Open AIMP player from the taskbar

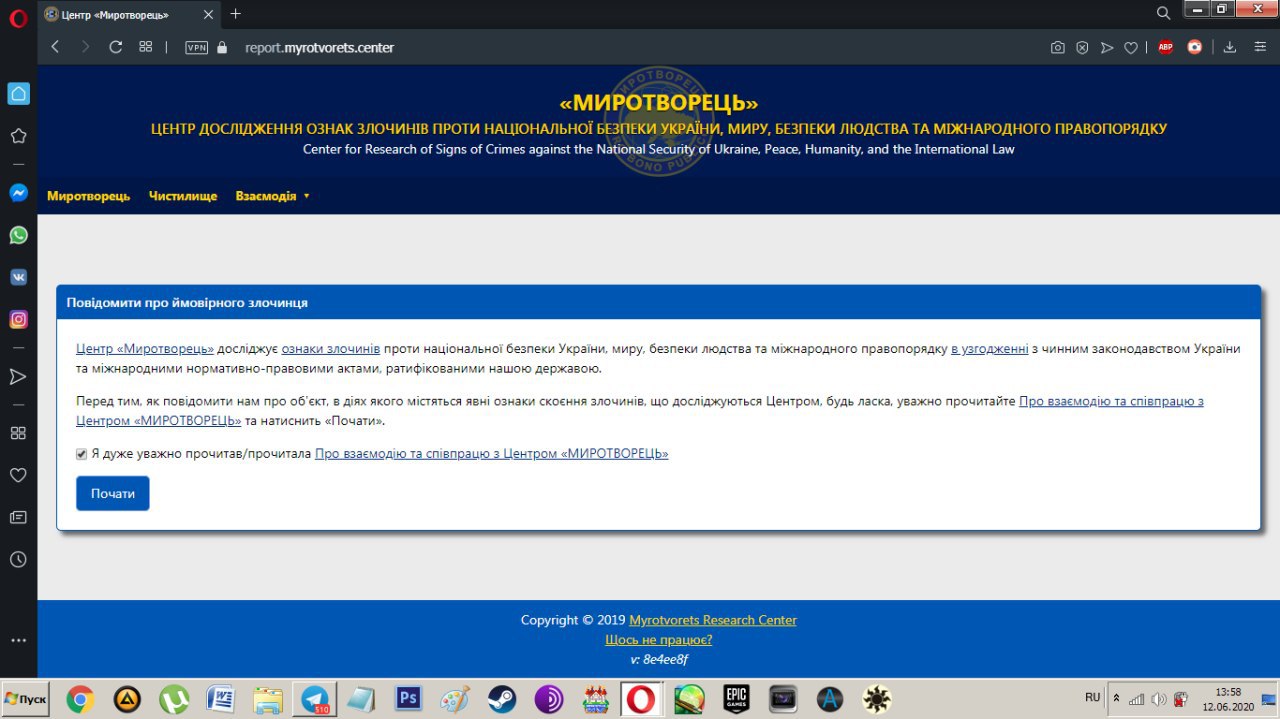coord(127,698)
